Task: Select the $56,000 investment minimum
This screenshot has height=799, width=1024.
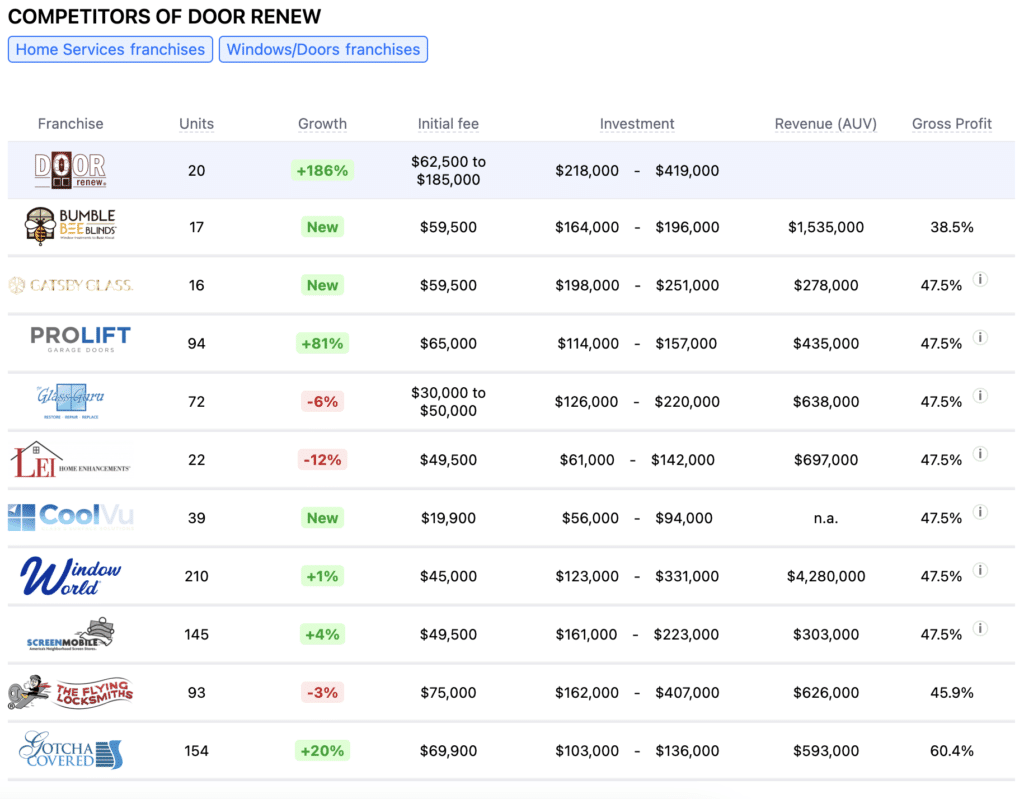Action: (590, 517)
